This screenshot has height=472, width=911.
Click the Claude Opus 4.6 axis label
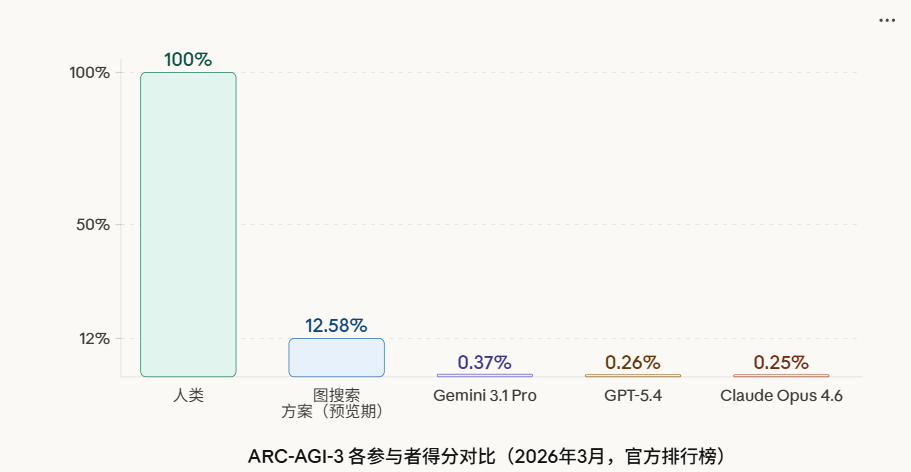click(x=781, y=395)
